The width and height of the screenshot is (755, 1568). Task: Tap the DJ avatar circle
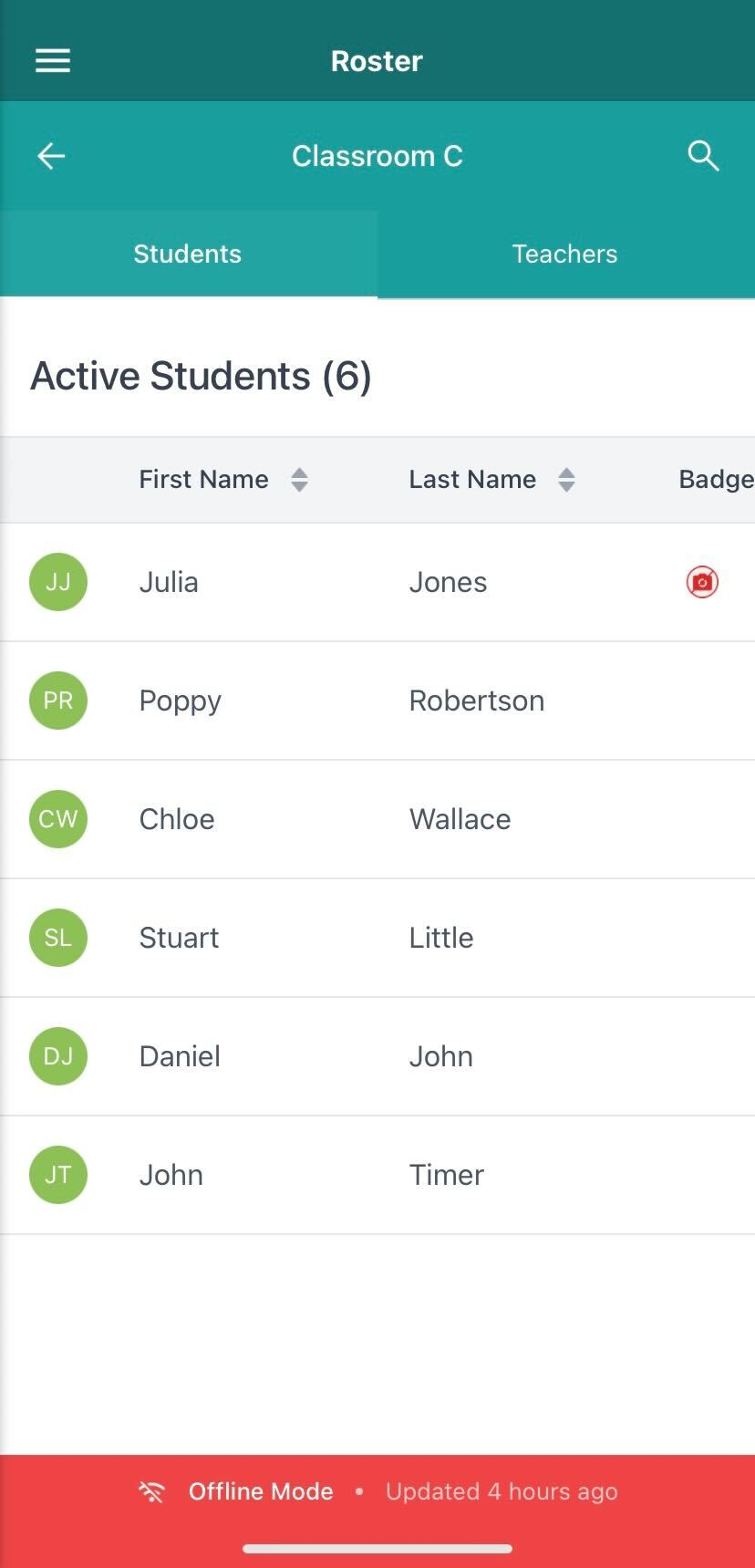click(x=58, y=1056)
